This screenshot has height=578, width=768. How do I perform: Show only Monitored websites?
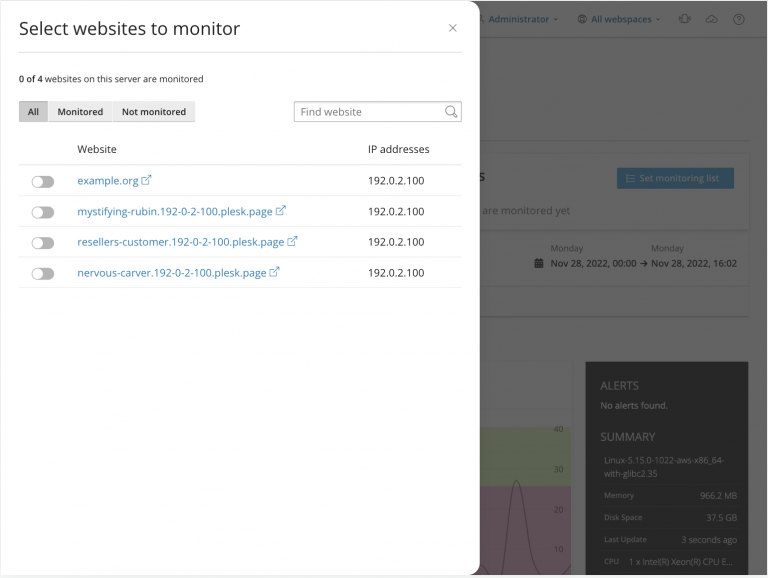tap(80, 112)
